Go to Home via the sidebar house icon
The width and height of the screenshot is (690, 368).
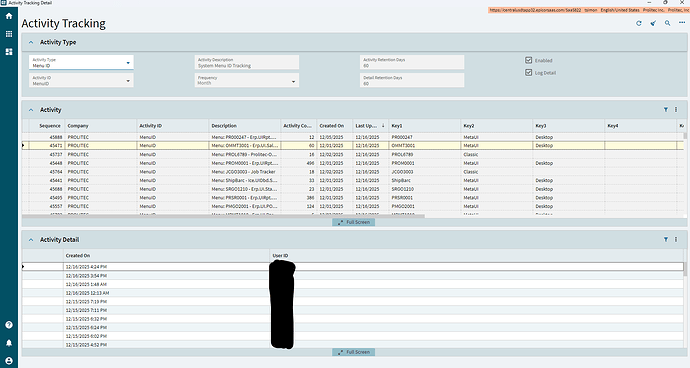click(9, 16)
